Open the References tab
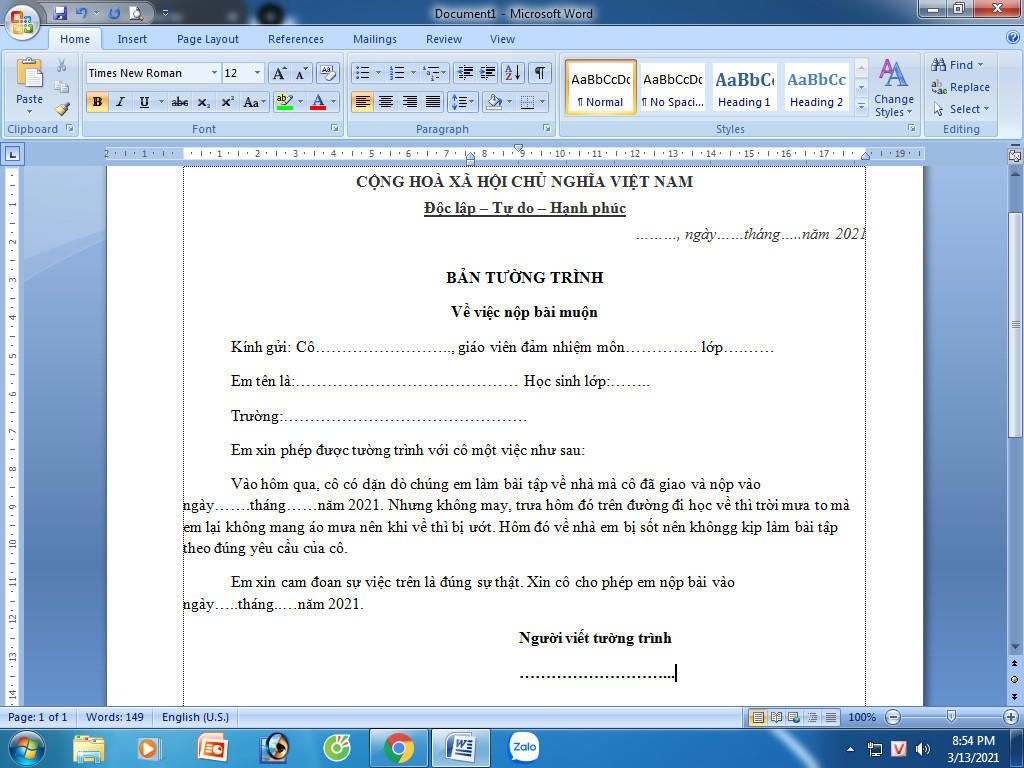 tap(296, 39)
